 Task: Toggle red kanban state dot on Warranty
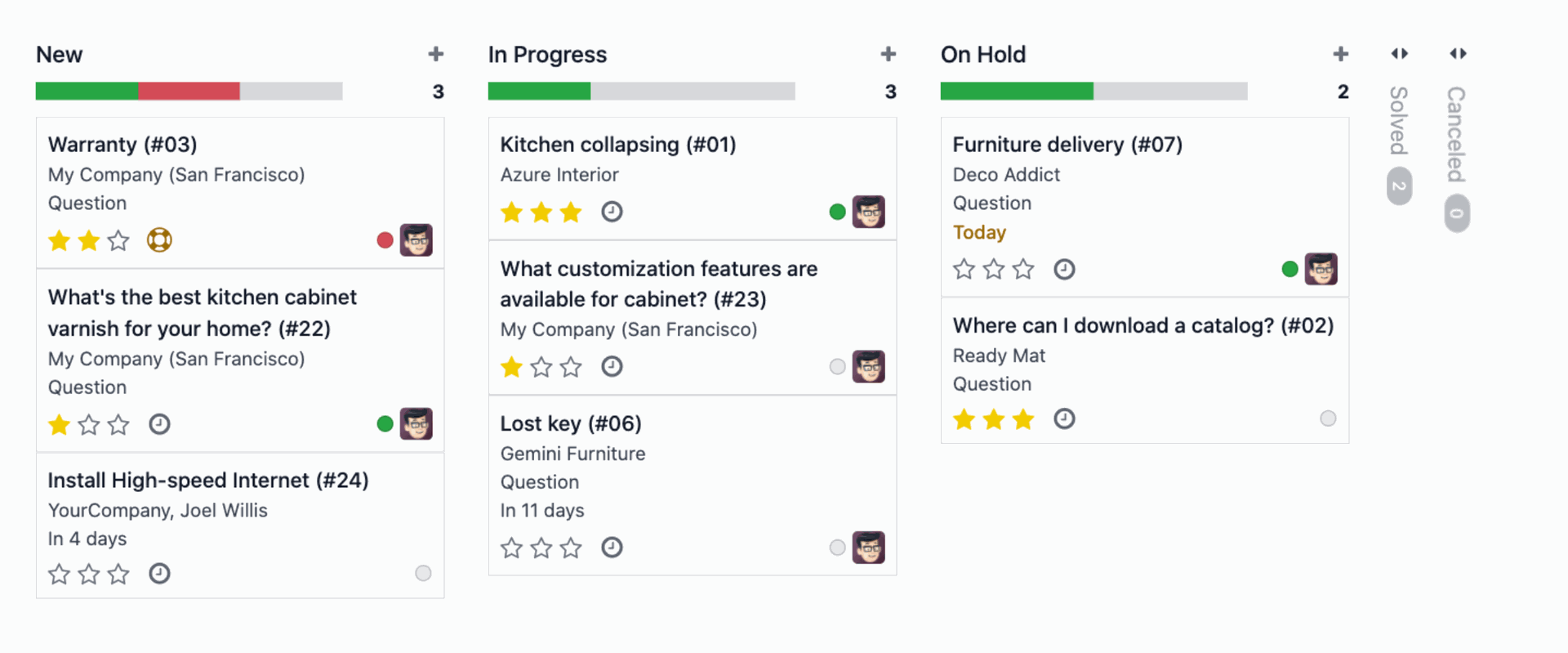[385, 240]
